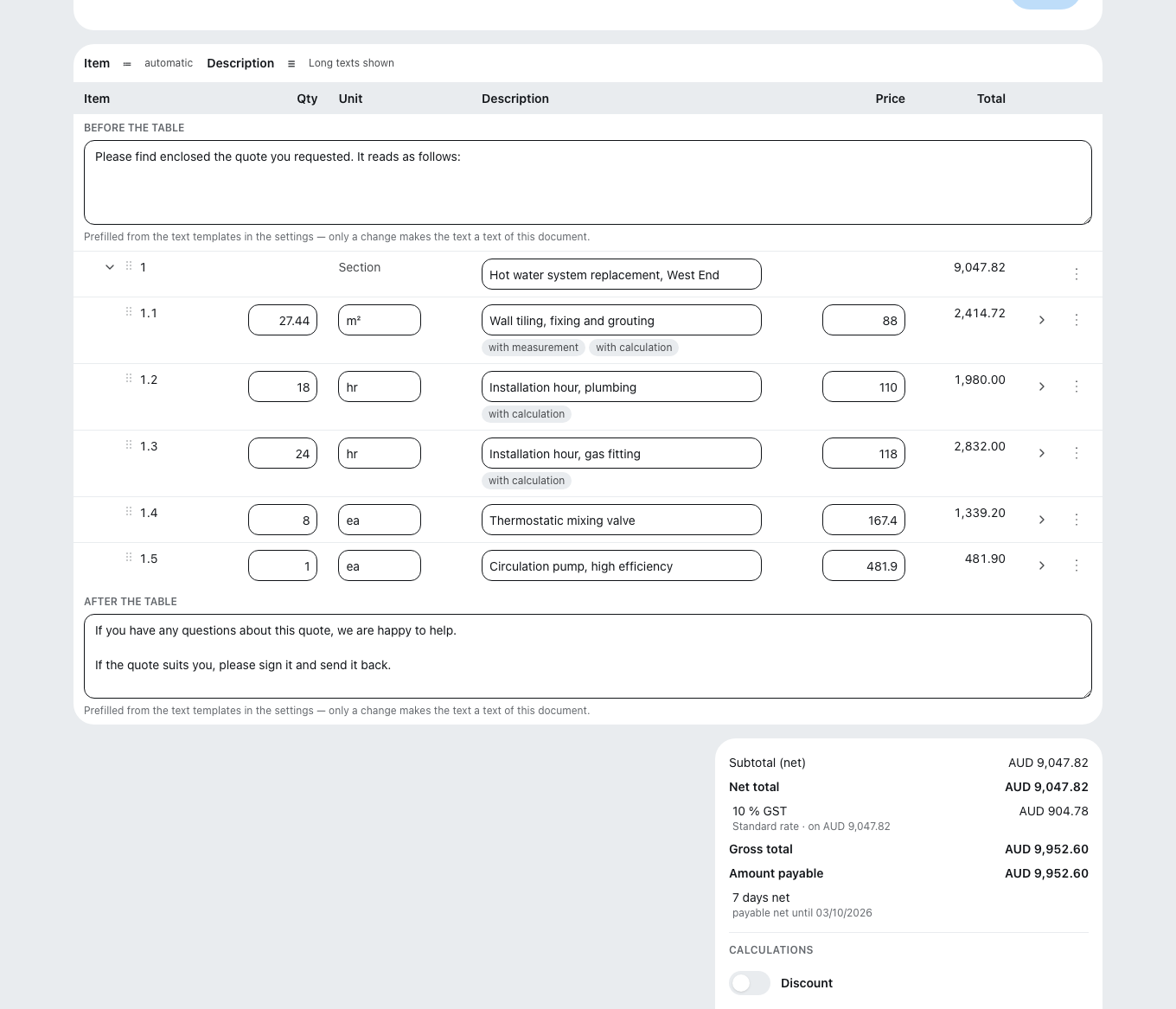Screen dimensions: 1176x1009
Task: Expand details of Thermostatic mixing valve row
Action: pos(1042,520)
